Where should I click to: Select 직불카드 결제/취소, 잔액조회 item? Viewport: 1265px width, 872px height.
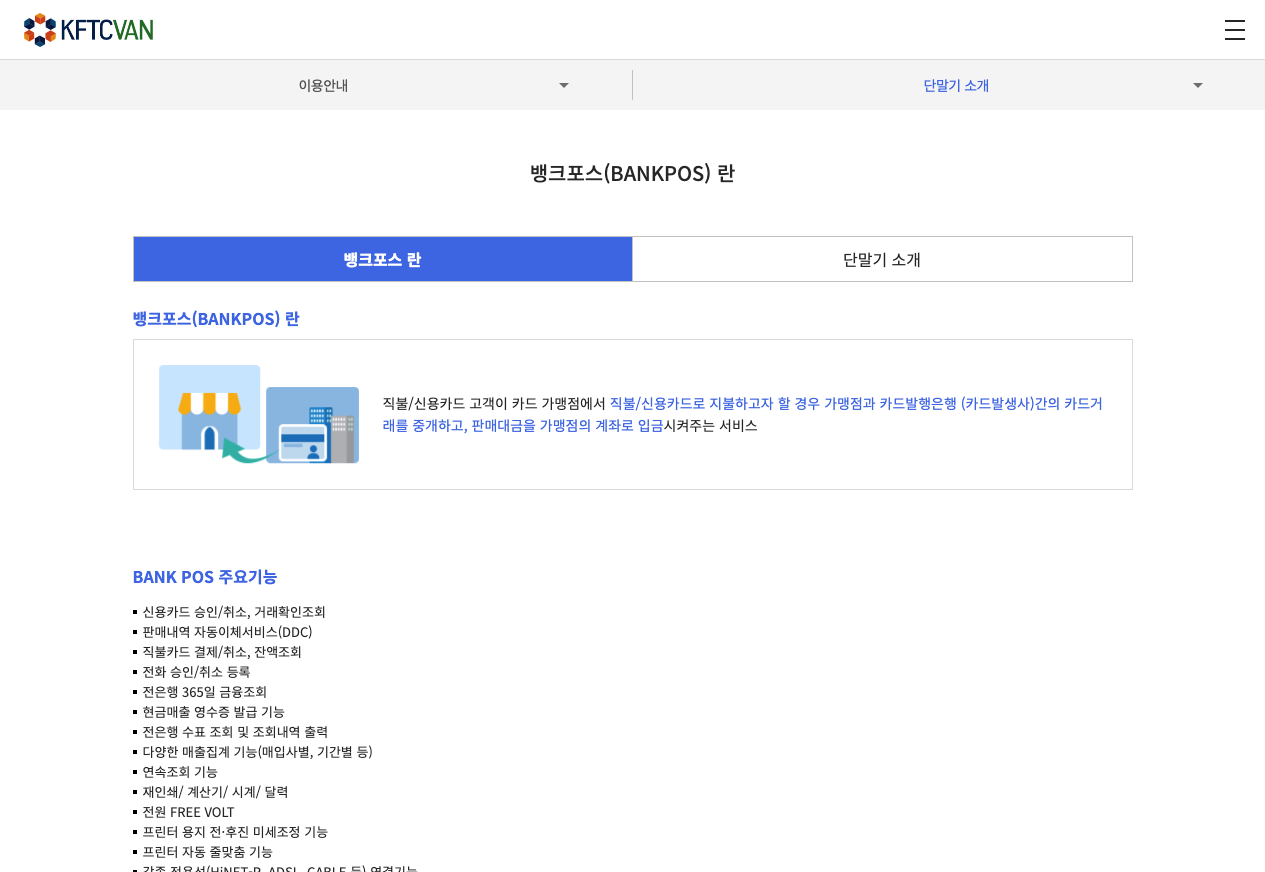pyautogui.click(x=222, y=651)
